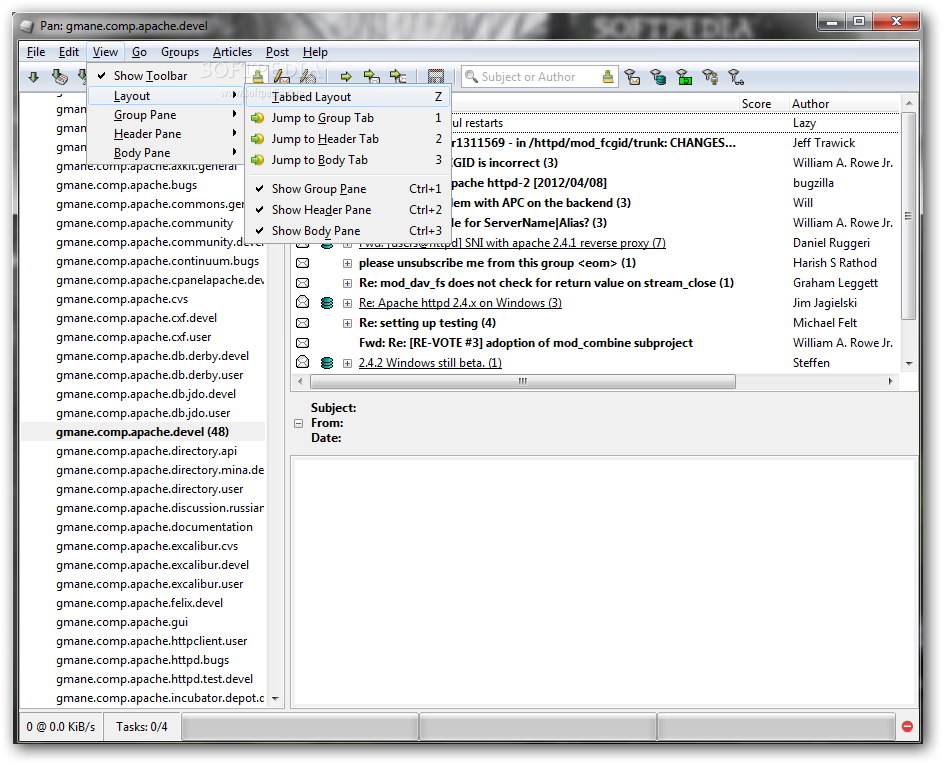Screen dimensions: 943x764
Task: Click the green arrow with thread-list toolbar icon
Action: tap(398, 77)
